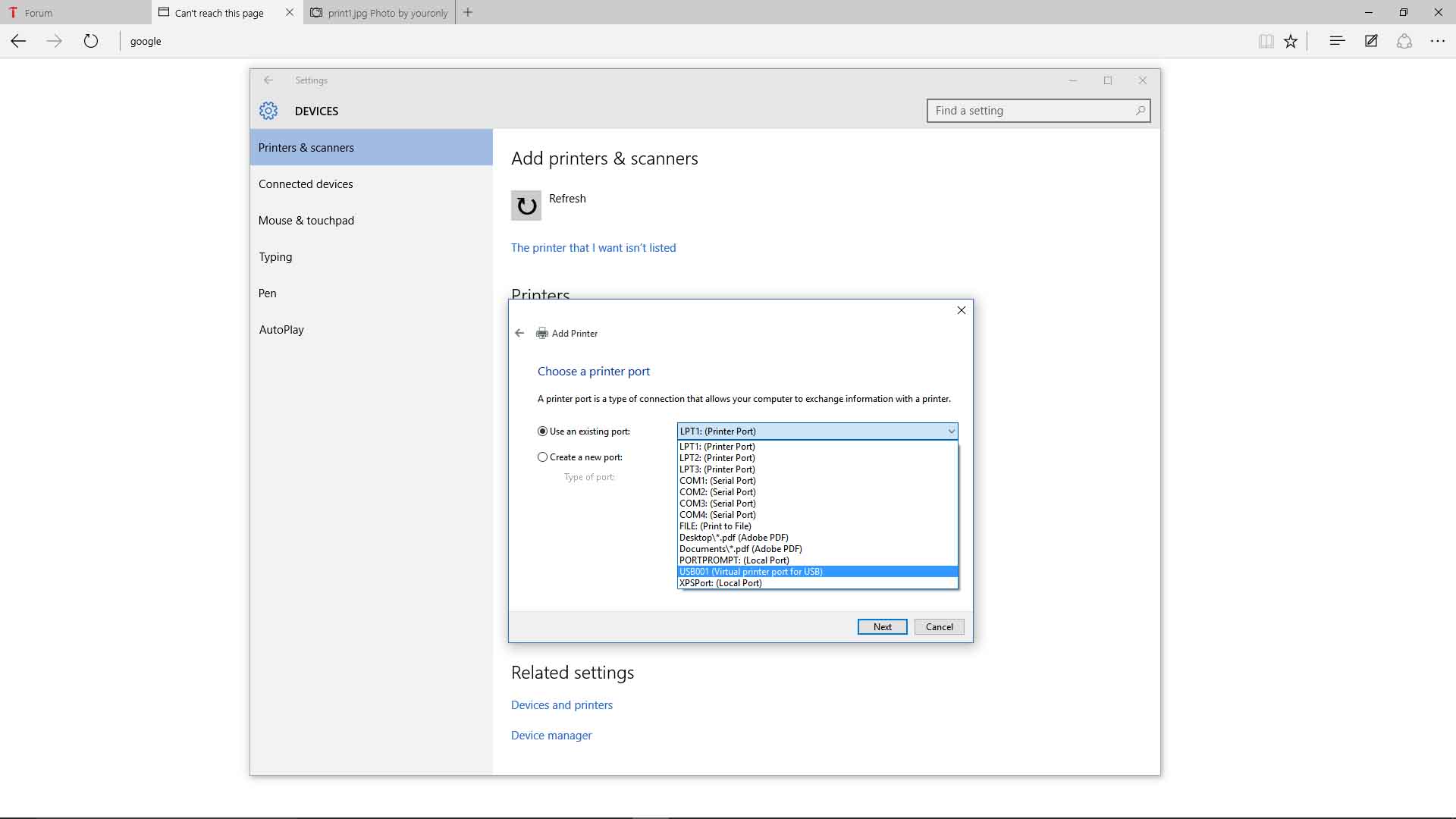Click the Edge Hub (favorites) icon
The height and width of the screenshot is (819, 1456).
coord(1336,41)
